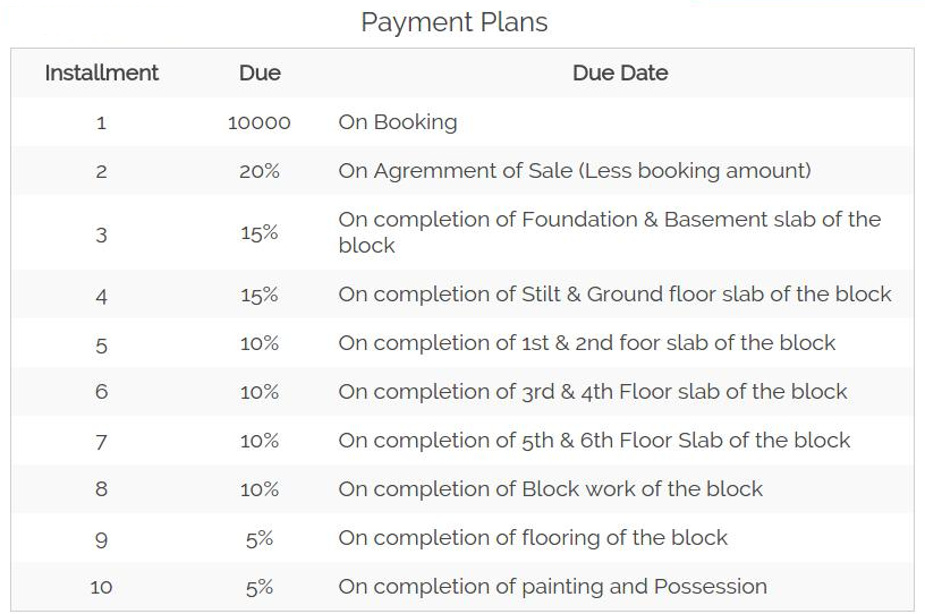Click the Due column header
Image resolution: width=925 pixels, height=614 pixels.
point(259,73)
